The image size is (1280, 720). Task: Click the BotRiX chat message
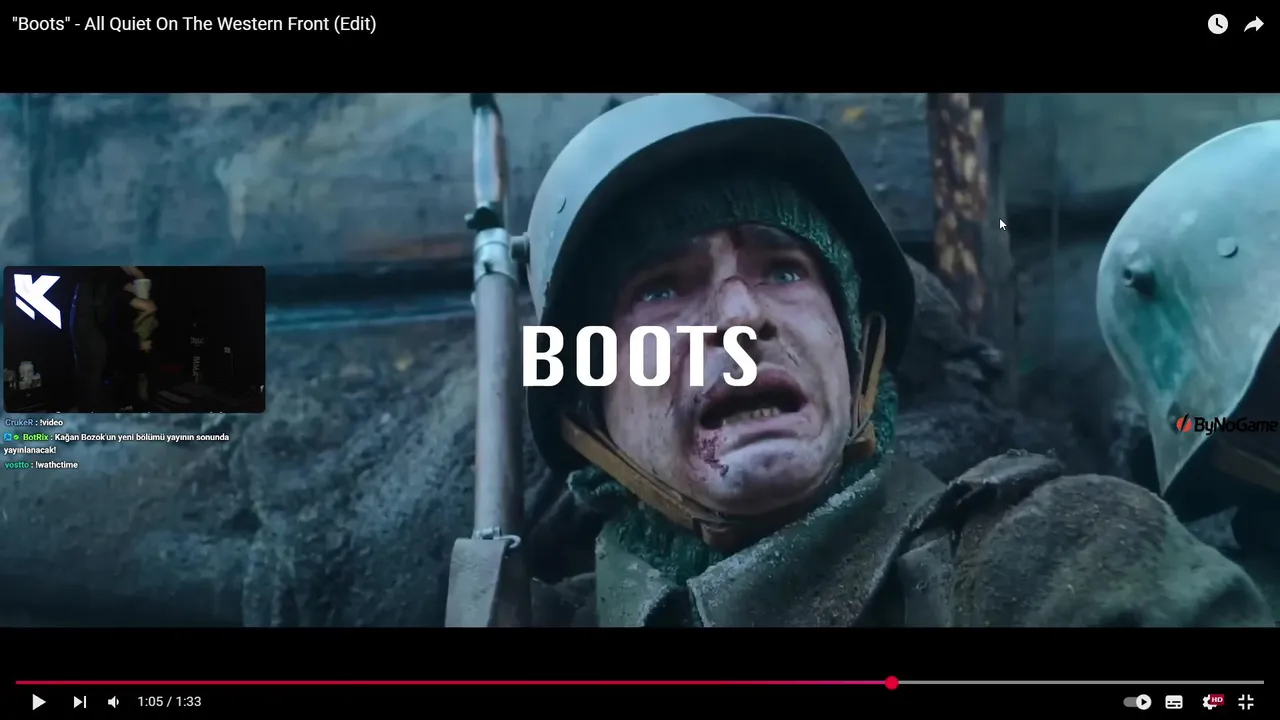[x=117, y=443]
